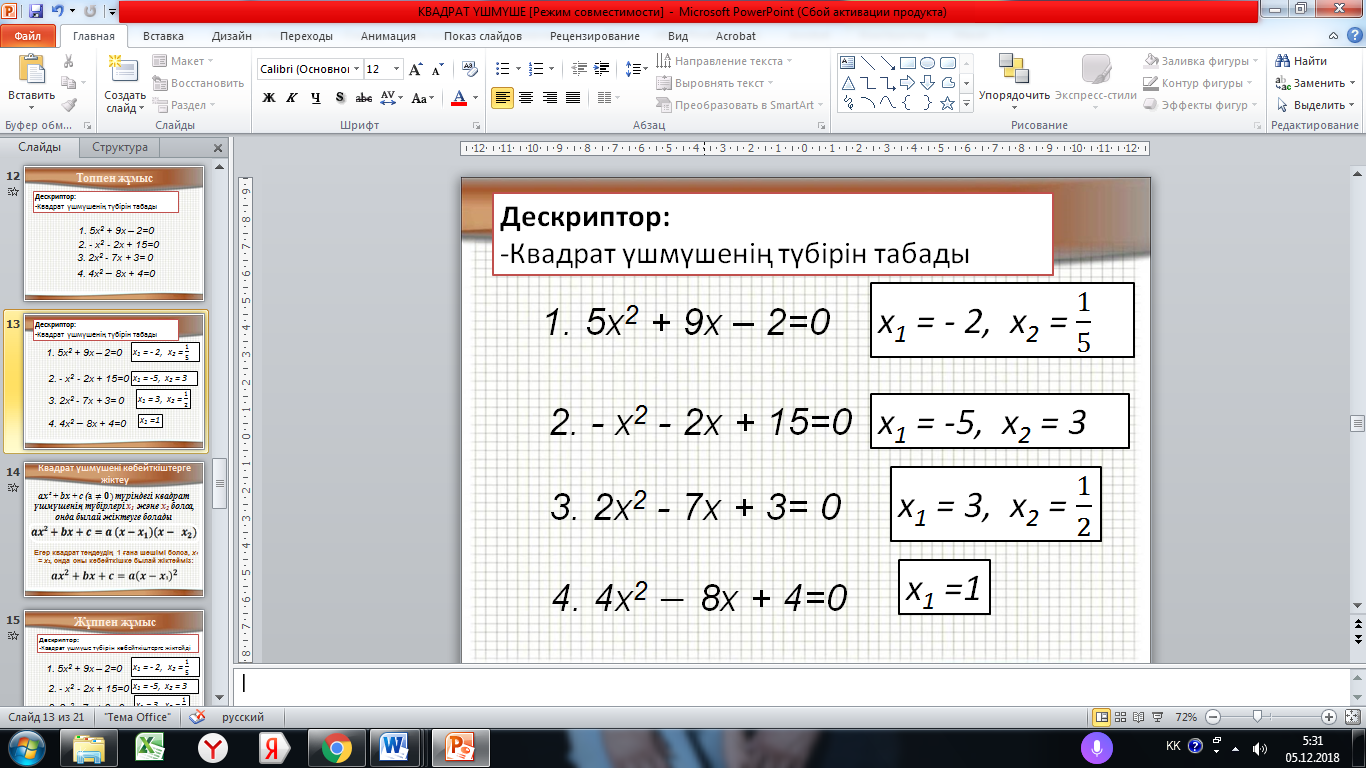This screenshot has height=768, width=1366.
Task: Click the Cut scissors icon
Action: (68, 61)
